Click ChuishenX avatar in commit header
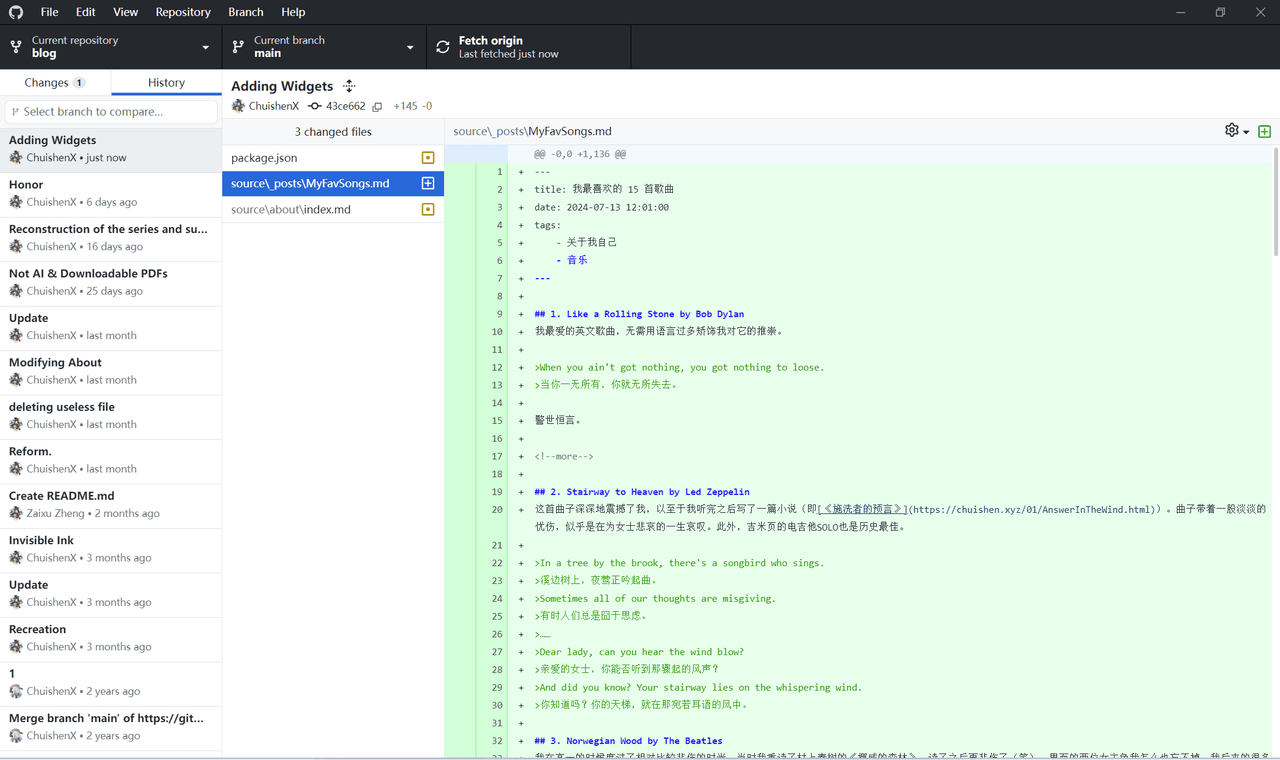The image size is (1280, 760). coord(238,106)
